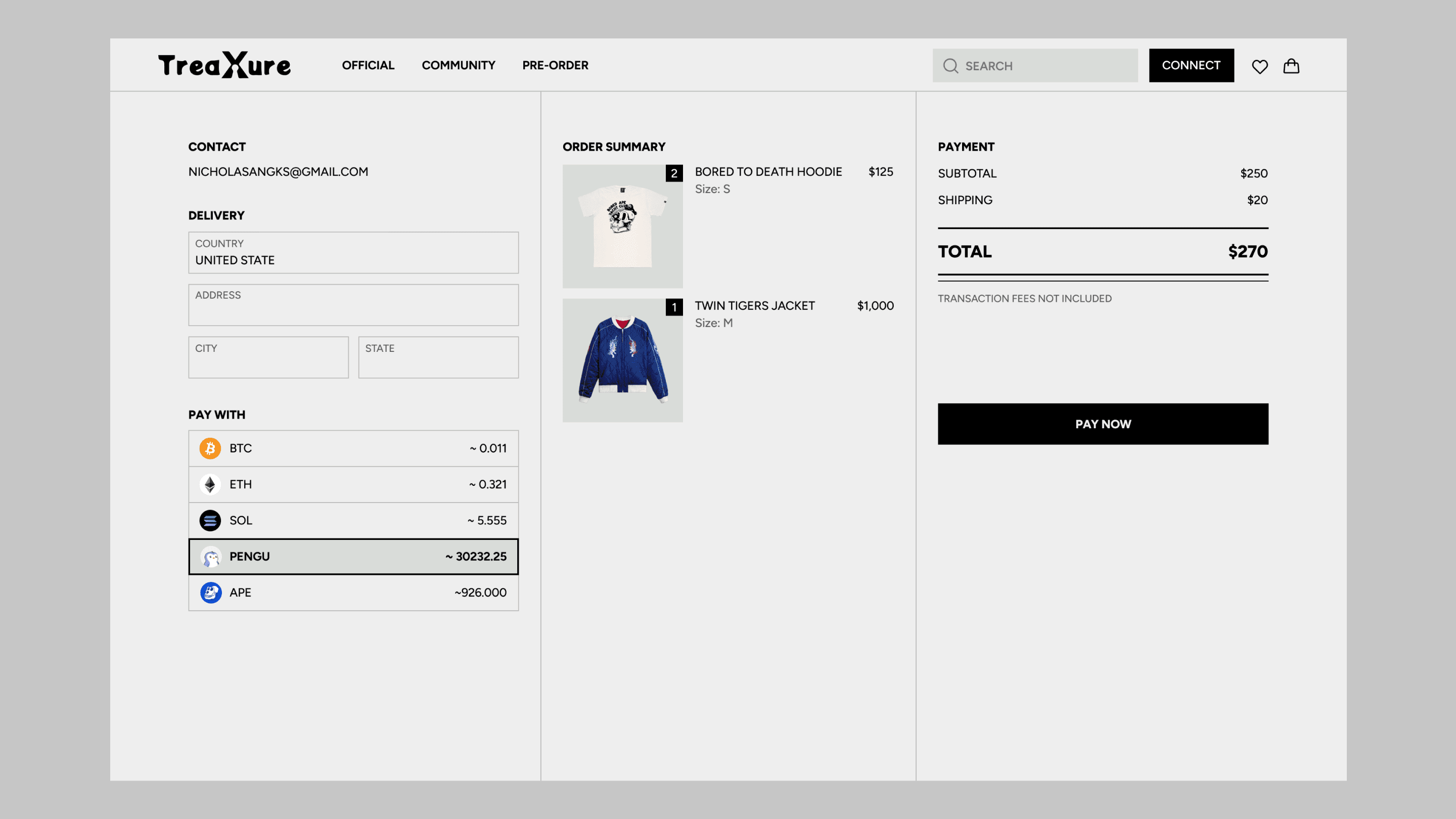Image resolution: width=1456 pixels, height=819 pixels.
Task: Open the Twin Tigers Jacket thumbnail
Action: click(622, 360)
